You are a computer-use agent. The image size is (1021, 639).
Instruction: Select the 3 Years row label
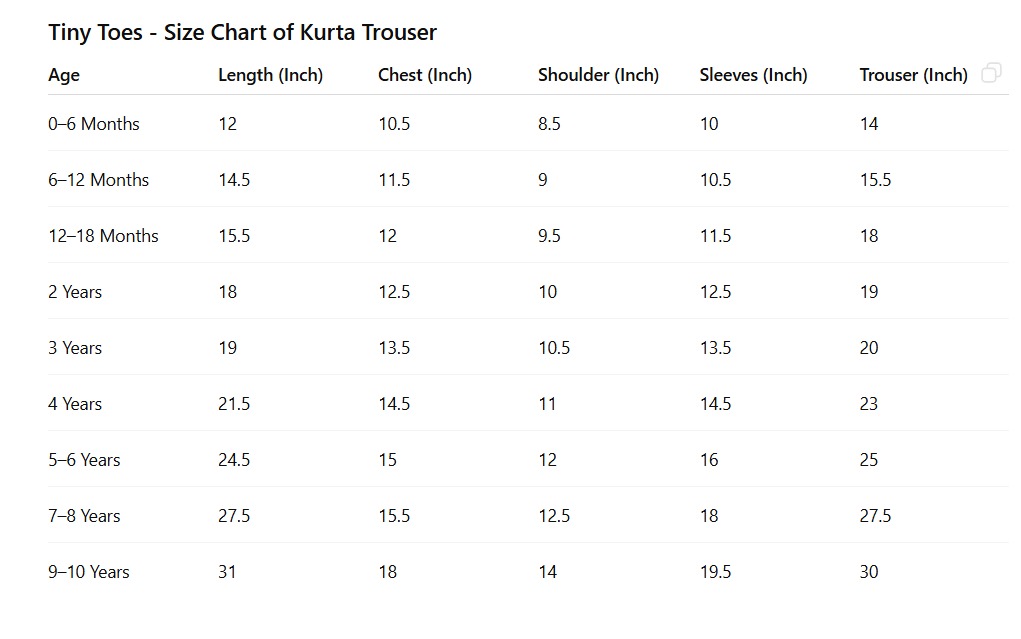click(x=75, y=348)
